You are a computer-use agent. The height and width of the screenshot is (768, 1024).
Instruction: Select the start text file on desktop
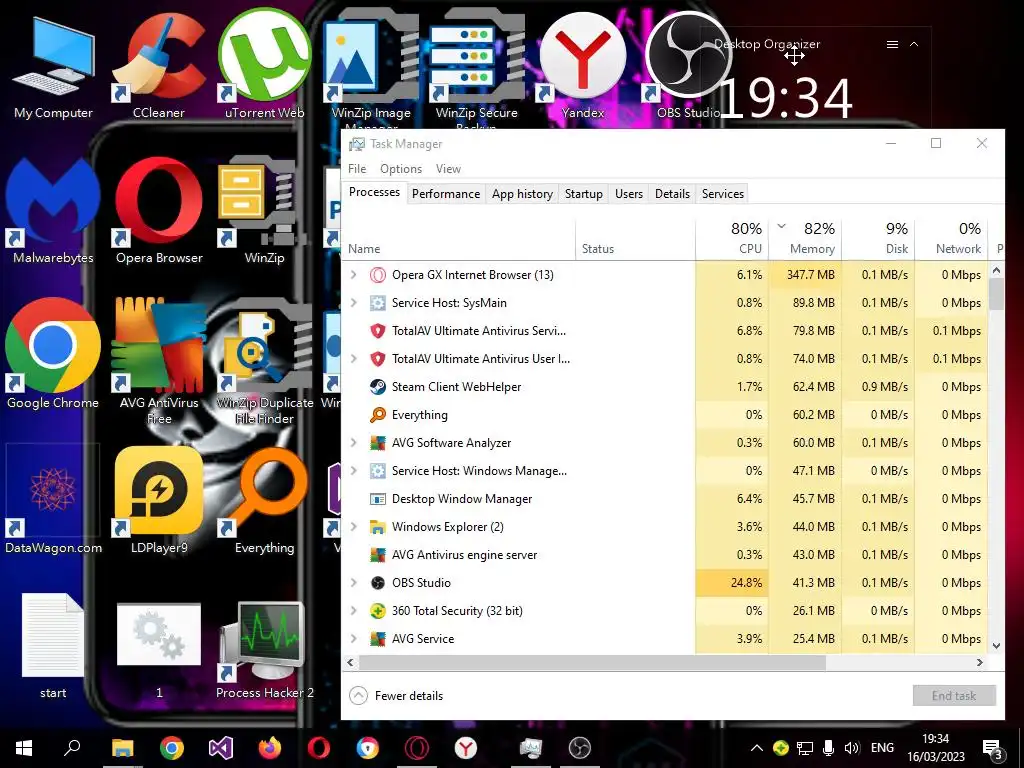(x=53, y=645)
